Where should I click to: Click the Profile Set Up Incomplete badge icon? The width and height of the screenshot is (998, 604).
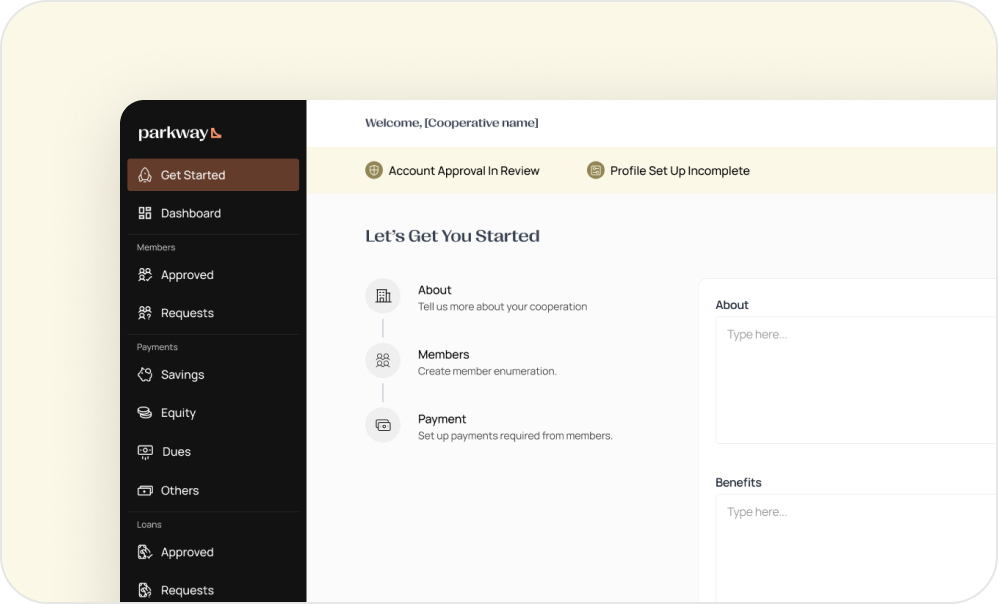[x=596, y=171]
